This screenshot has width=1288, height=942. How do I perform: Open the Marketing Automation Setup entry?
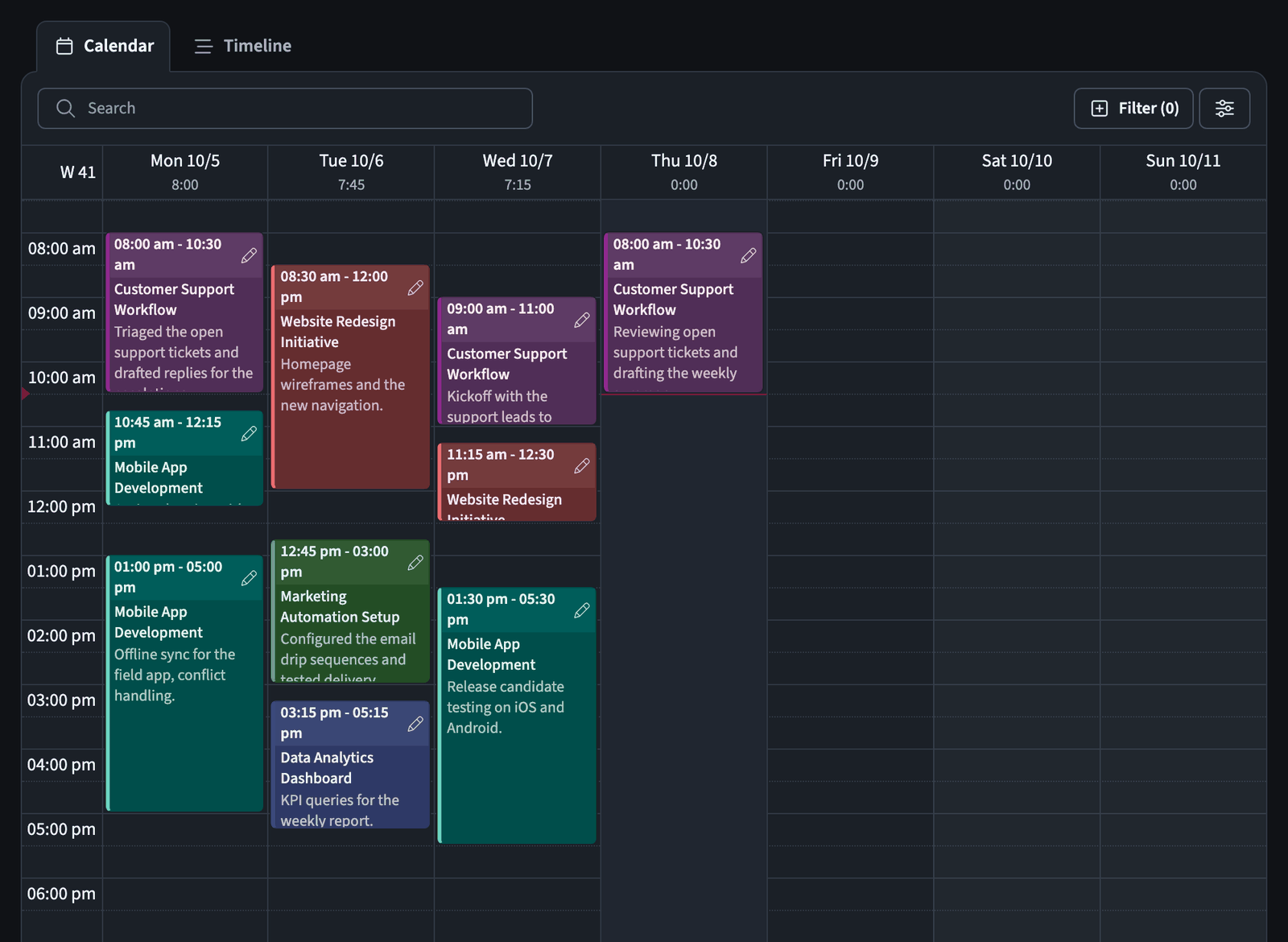pyautogui.click(x=350, y=611)
